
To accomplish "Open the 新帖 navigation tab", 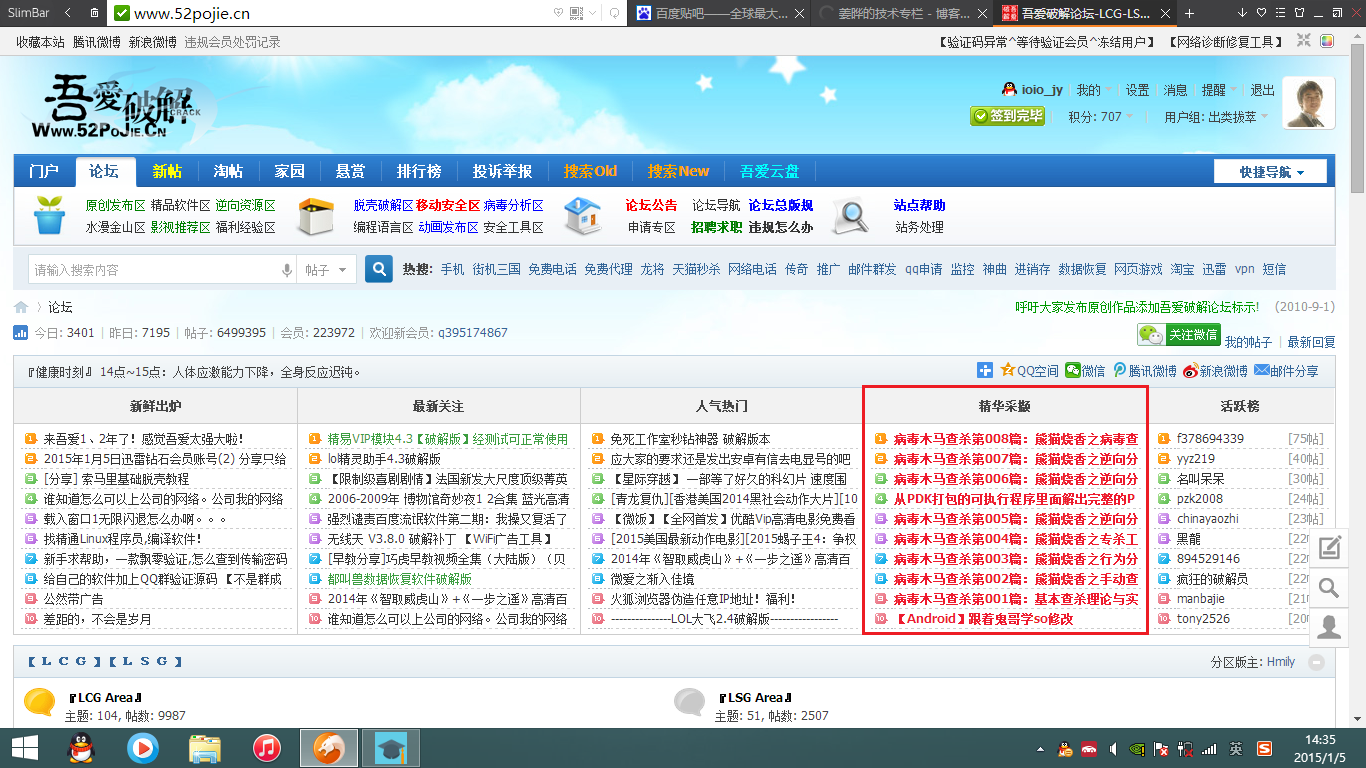I will [x=167, y=171].
